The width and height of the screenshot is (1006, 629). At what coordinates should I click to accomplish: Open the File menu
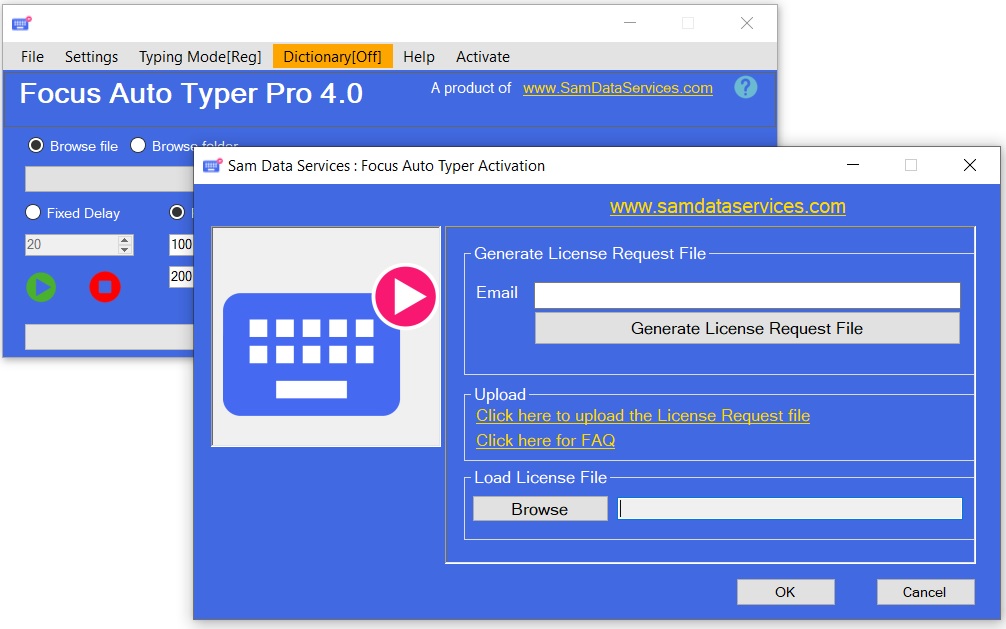tap(32, 56)
